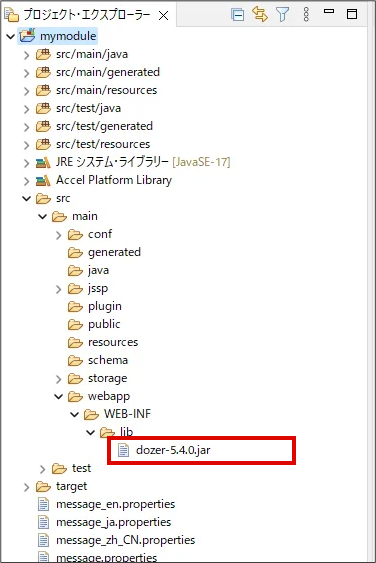Expand the test folder

(43, 469)
